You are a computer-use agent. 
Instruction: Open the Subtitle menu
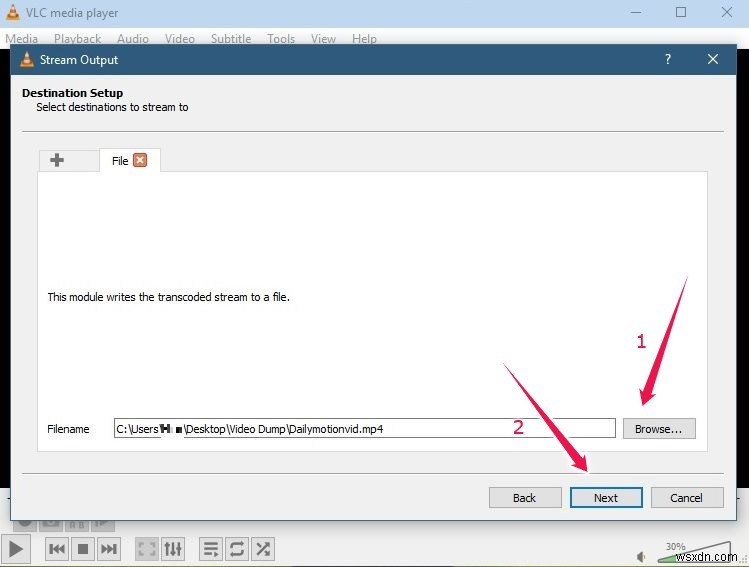231,39
